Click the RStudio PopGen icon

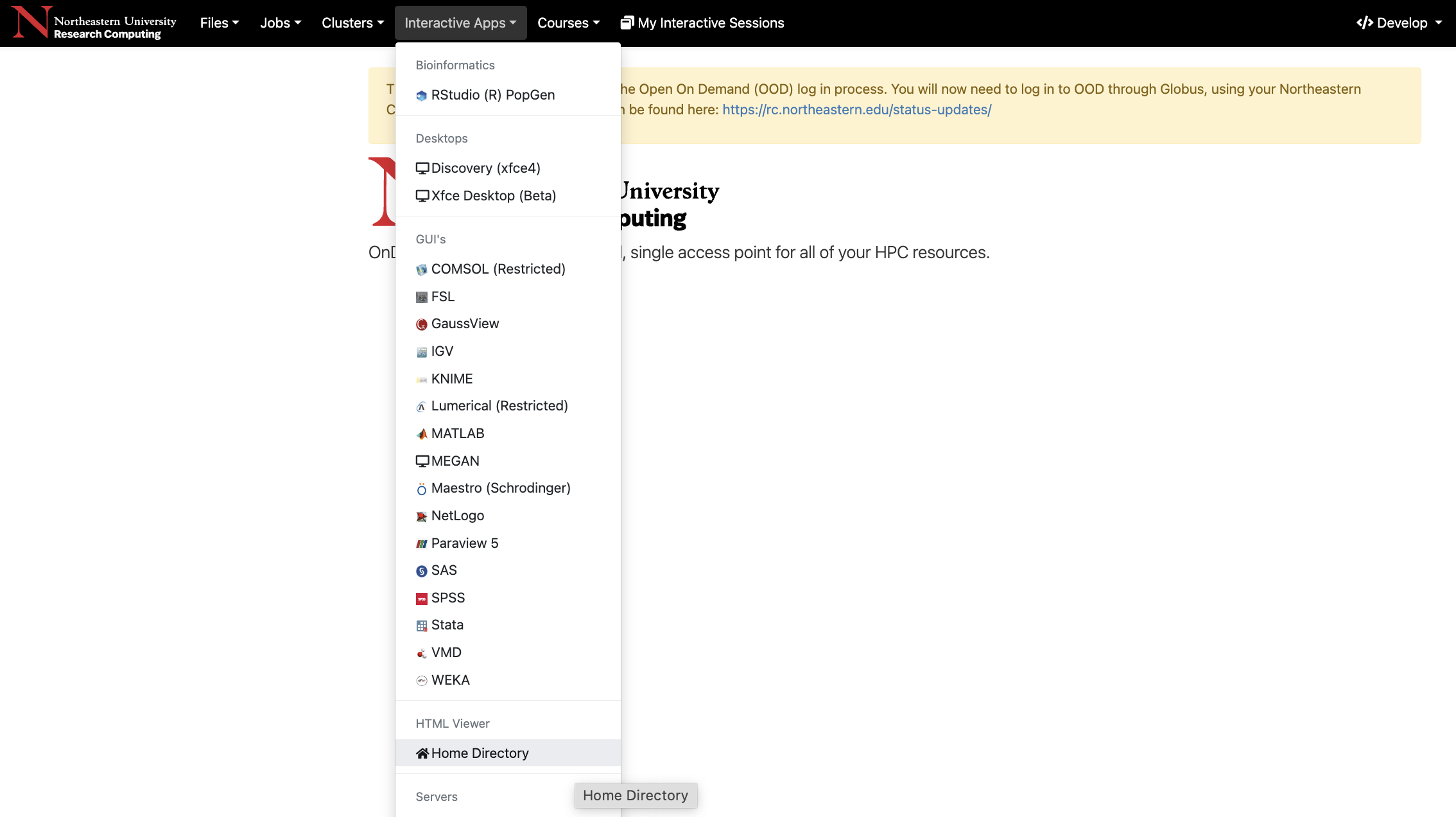[x=422, y=96]
